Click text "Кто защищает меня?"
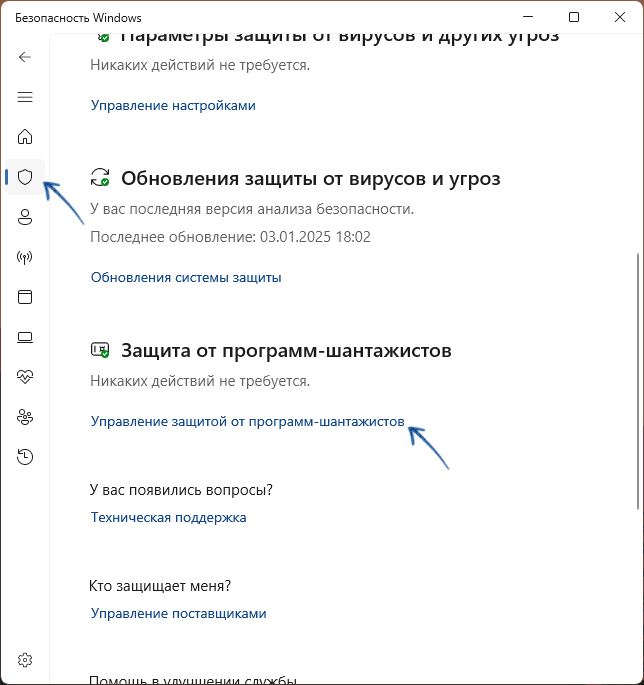 [160, 586]
